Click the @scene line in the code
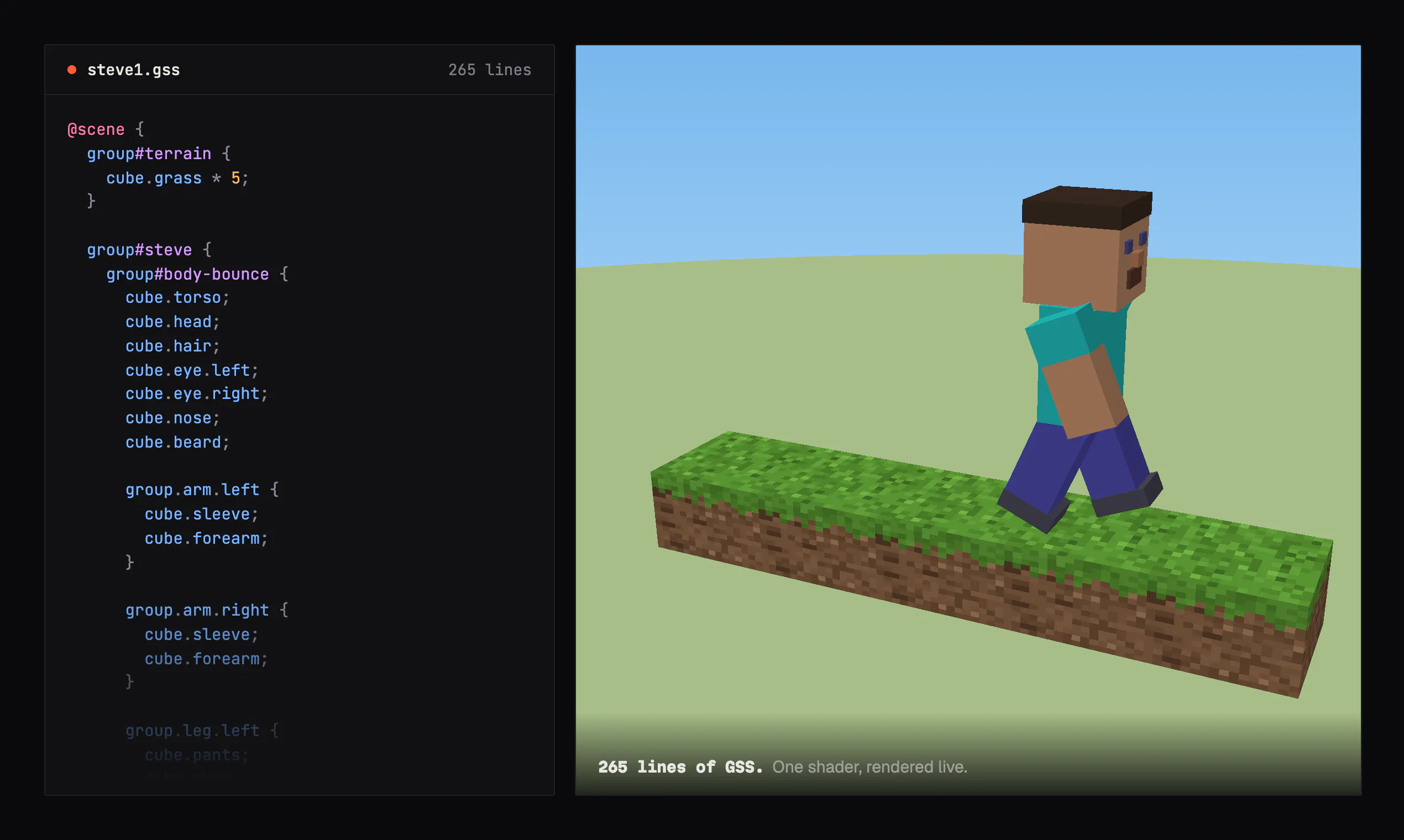 coord(106,130)
